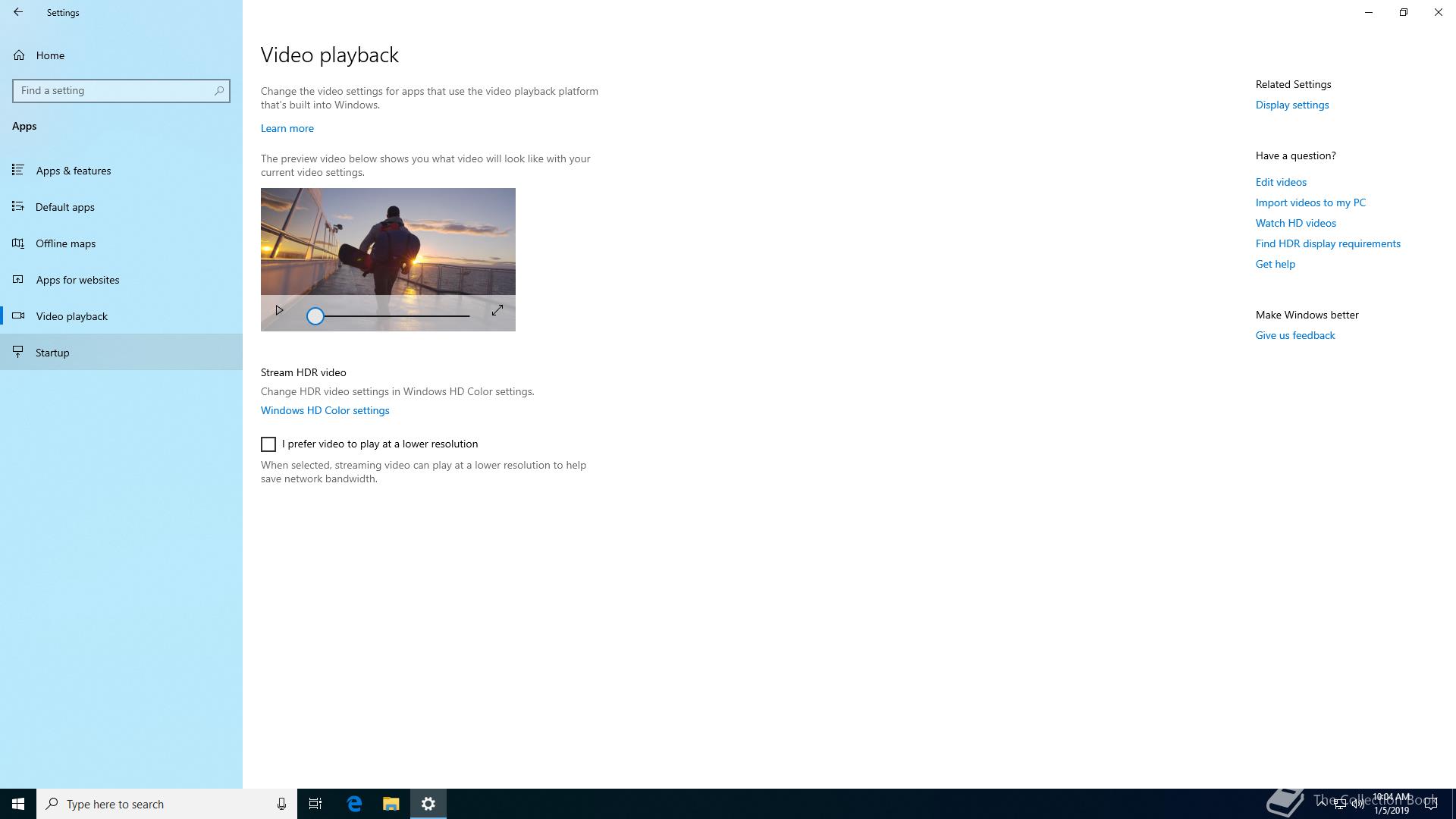Viewport: 1456px width, 819px height.
Task: Click the search magnifier icon in sidebar
Action: pos(219,91)
